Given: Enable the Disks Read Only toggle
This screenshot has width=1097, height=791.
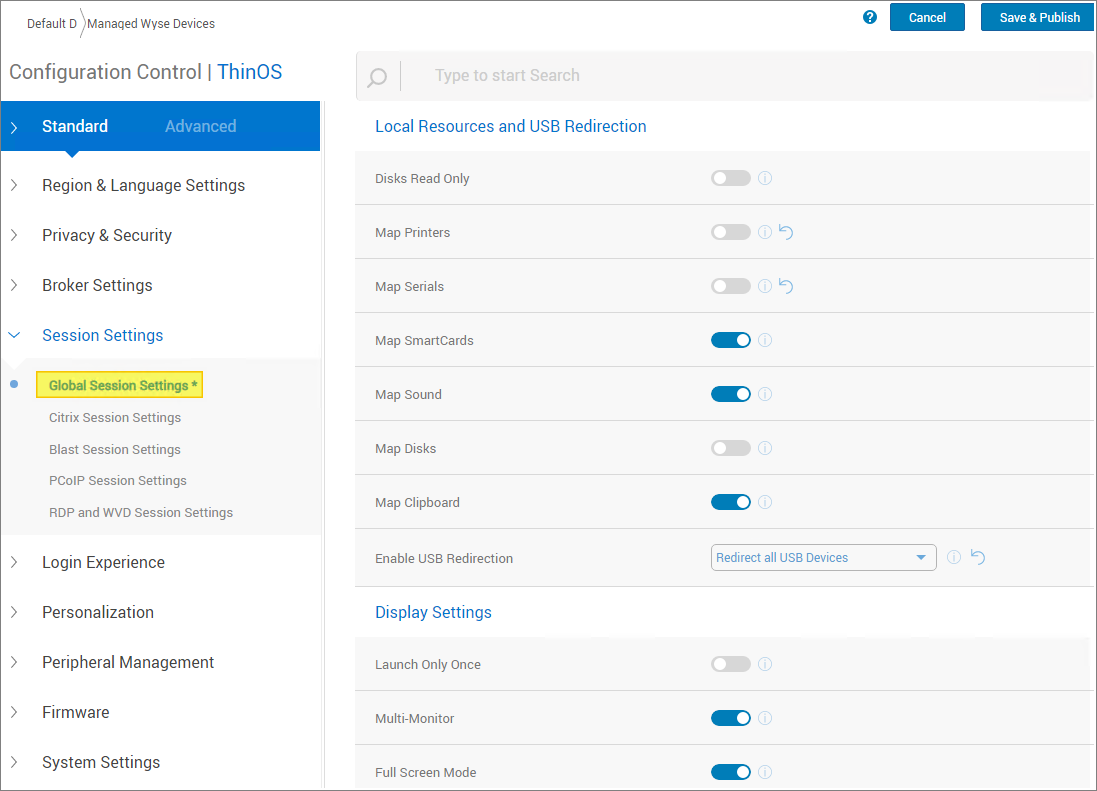Looking at the screenshot, I should (x=730, y=178).
